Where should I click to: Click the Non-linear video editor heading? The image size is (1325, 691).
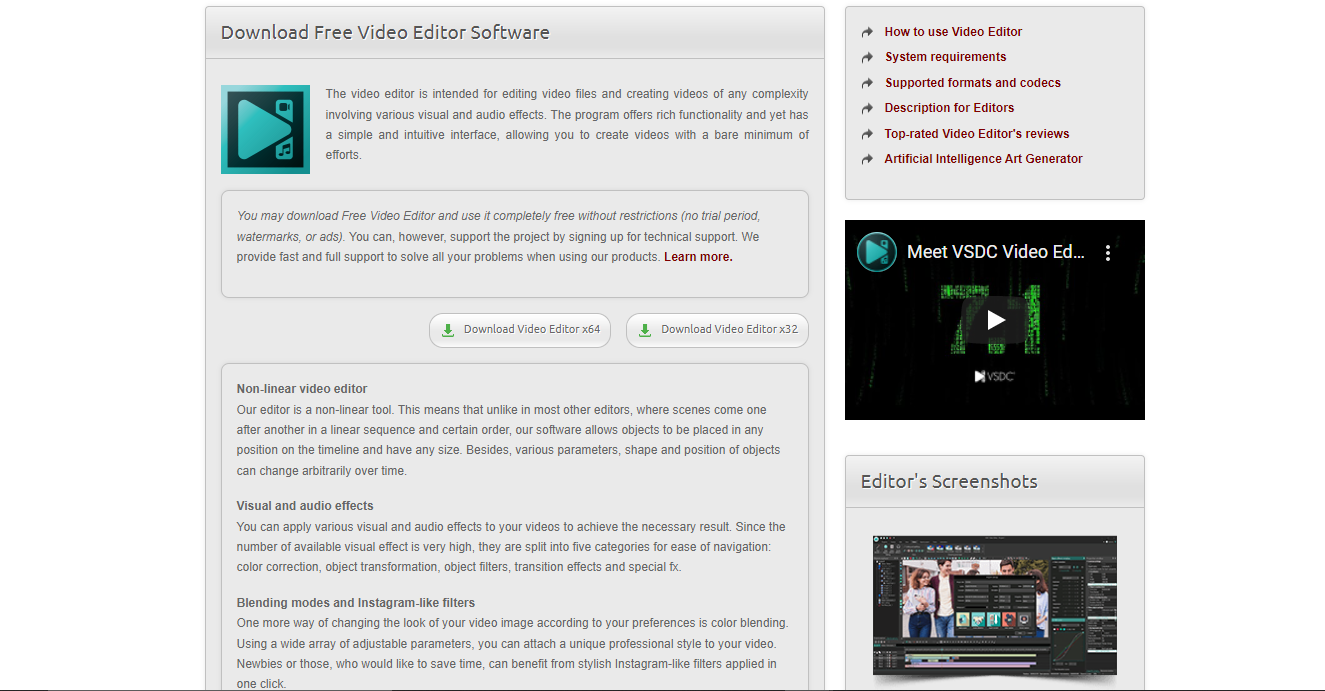pos(302,389)
